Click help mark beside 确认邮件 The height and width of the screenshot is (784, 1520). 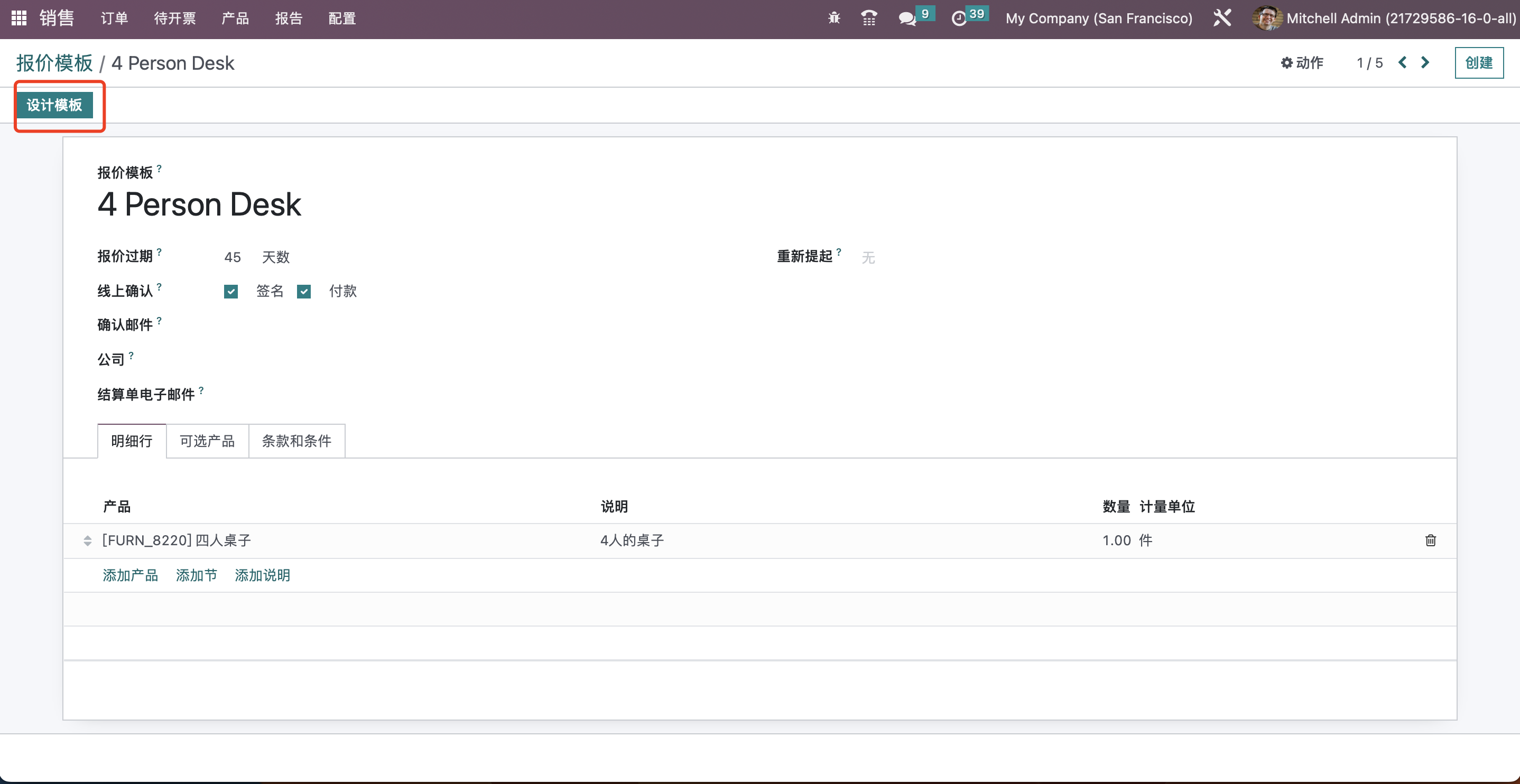point(159,321)
